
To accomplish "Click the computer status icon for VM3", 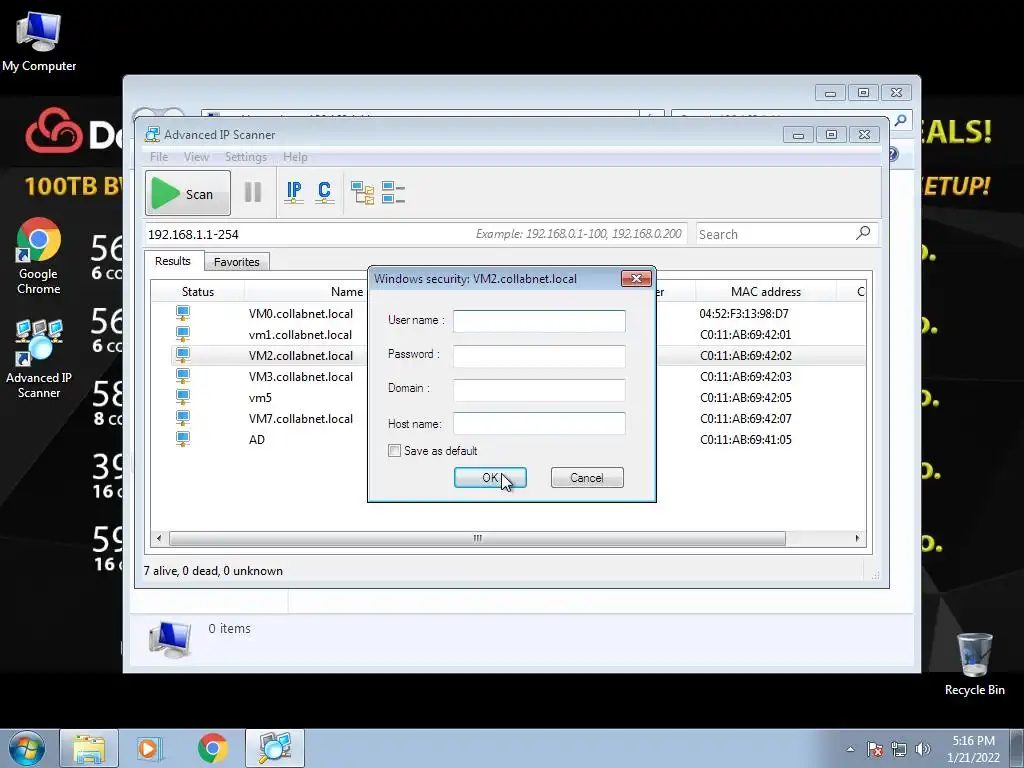I will (183, 376).
